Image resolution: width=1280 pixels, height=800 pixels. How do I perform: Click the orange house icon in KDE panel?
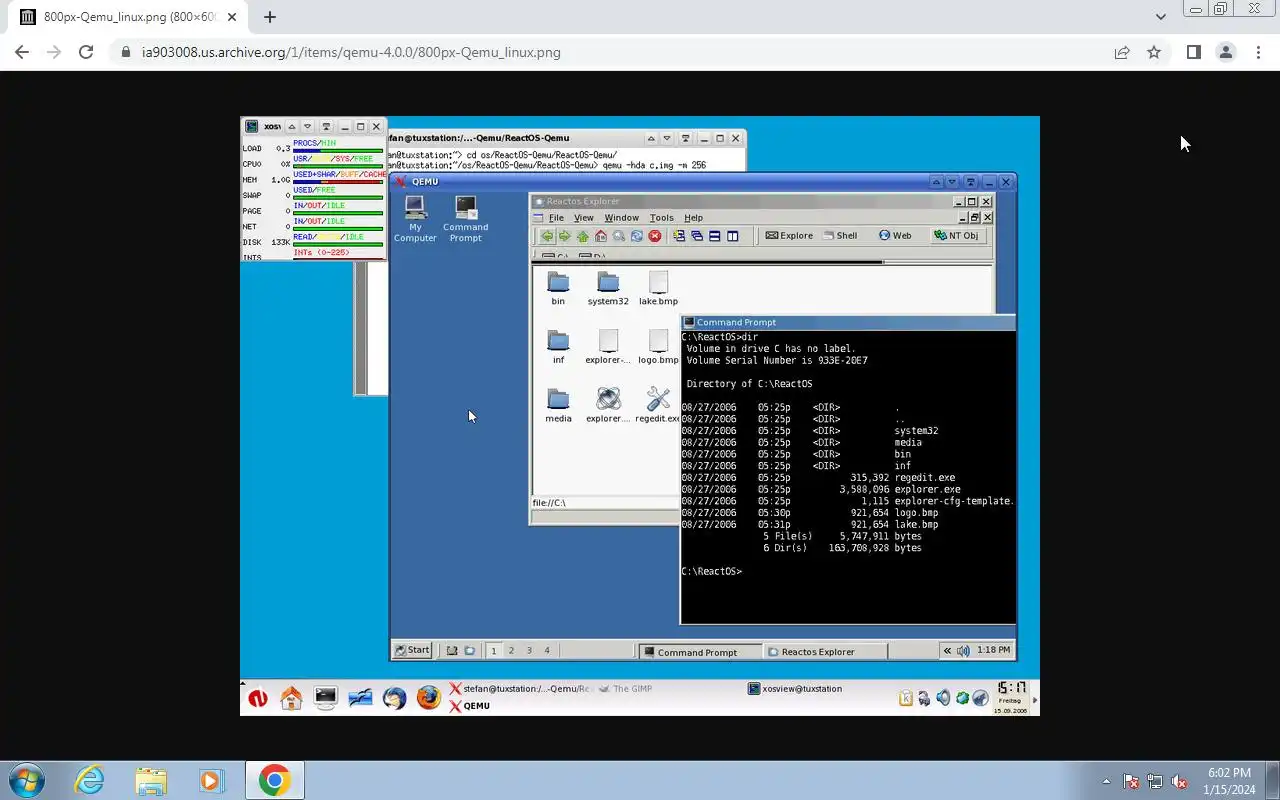291,697
